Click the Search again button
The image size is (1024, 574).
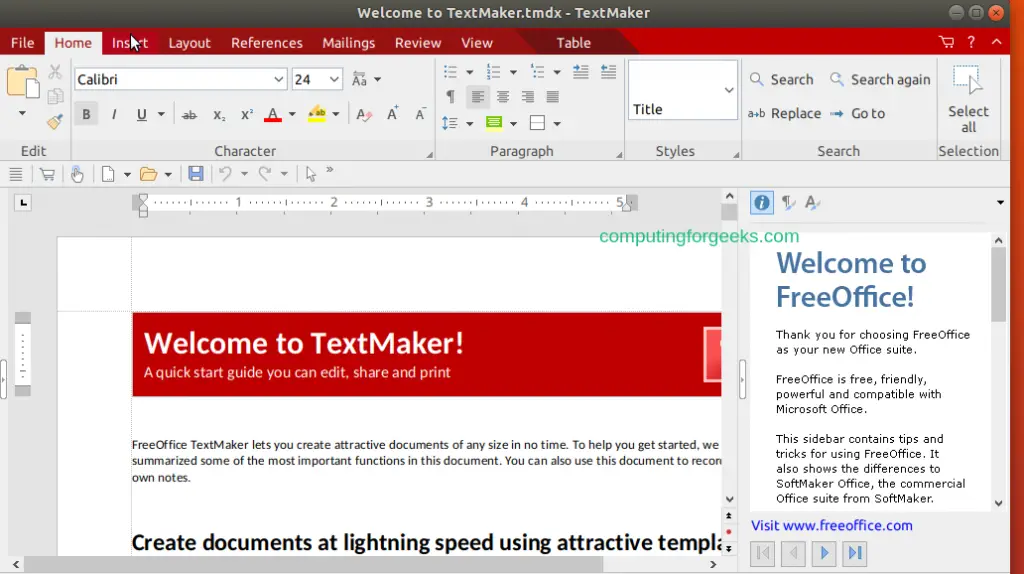pyautogui.click(x=880, y=80)
